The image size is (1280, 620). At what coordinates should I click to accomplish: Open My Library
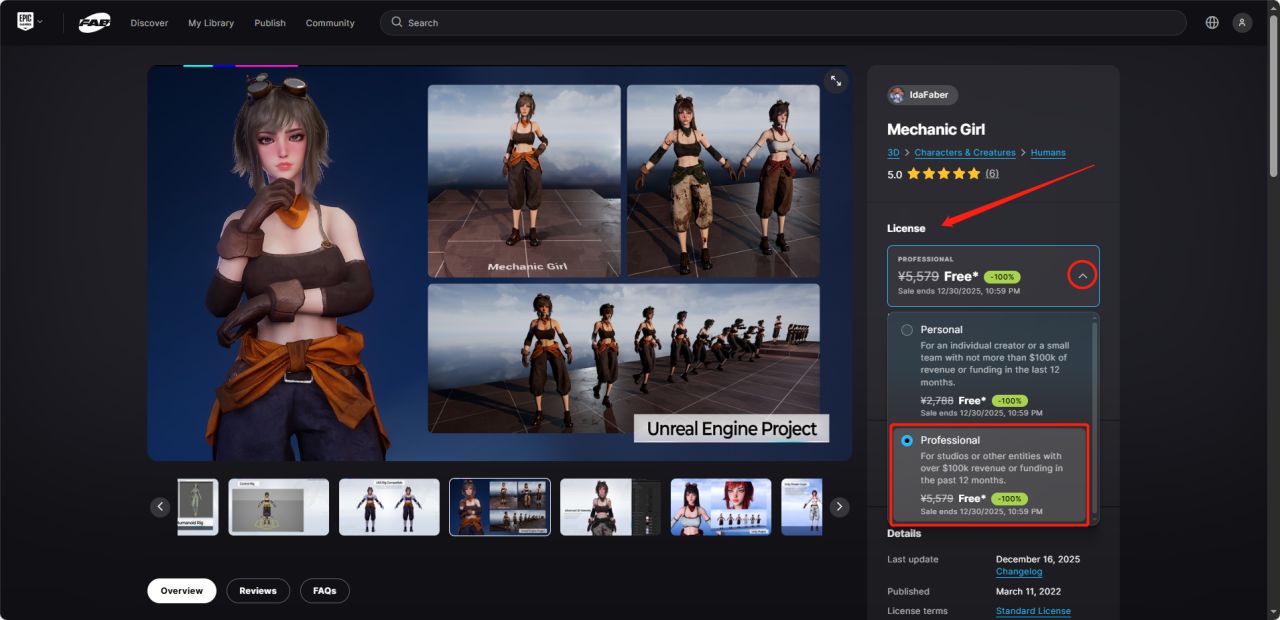click(x=211, y=23)
